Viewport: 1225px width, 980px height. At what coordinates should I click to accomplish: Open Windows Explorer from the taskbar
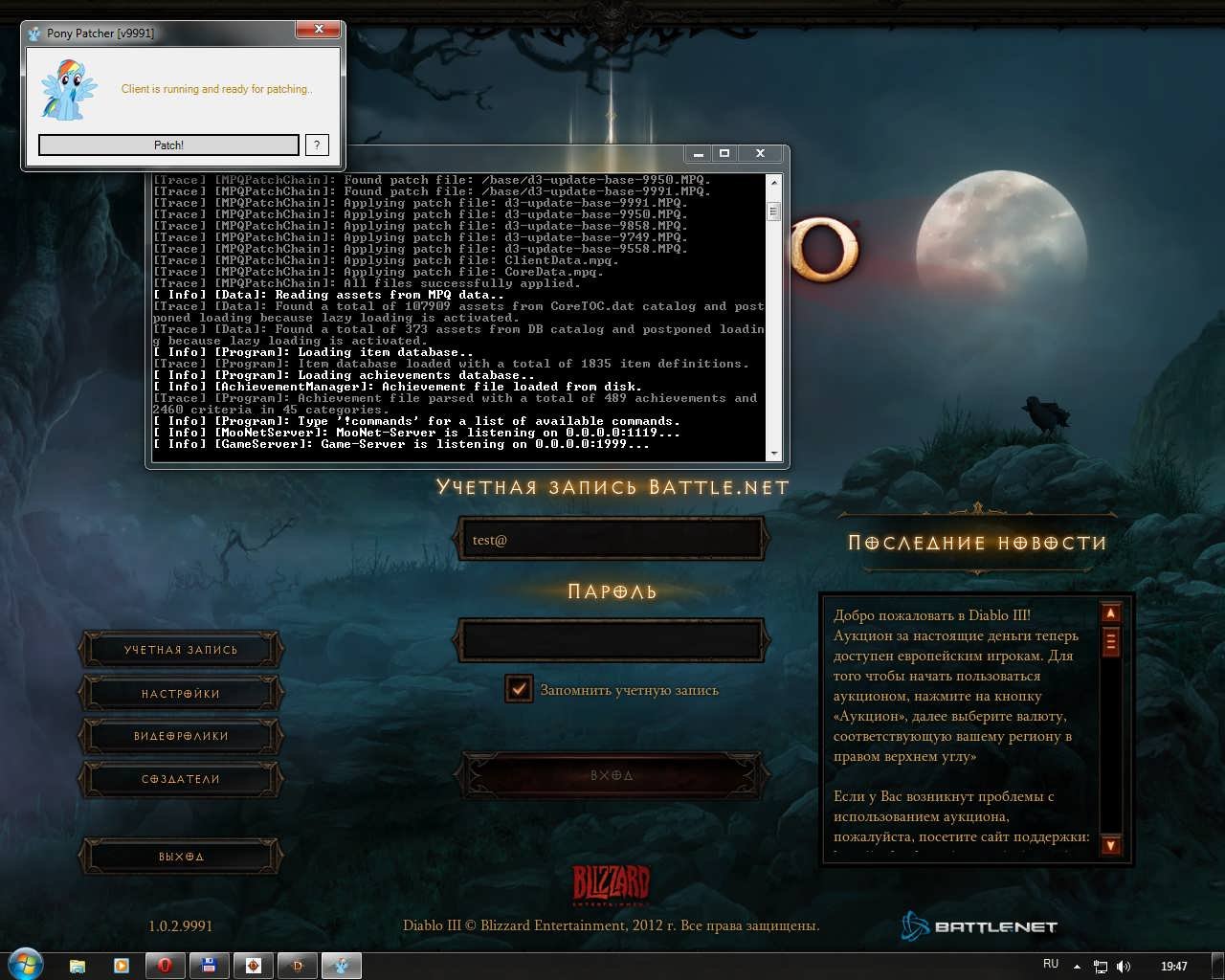tap(78, 966)
